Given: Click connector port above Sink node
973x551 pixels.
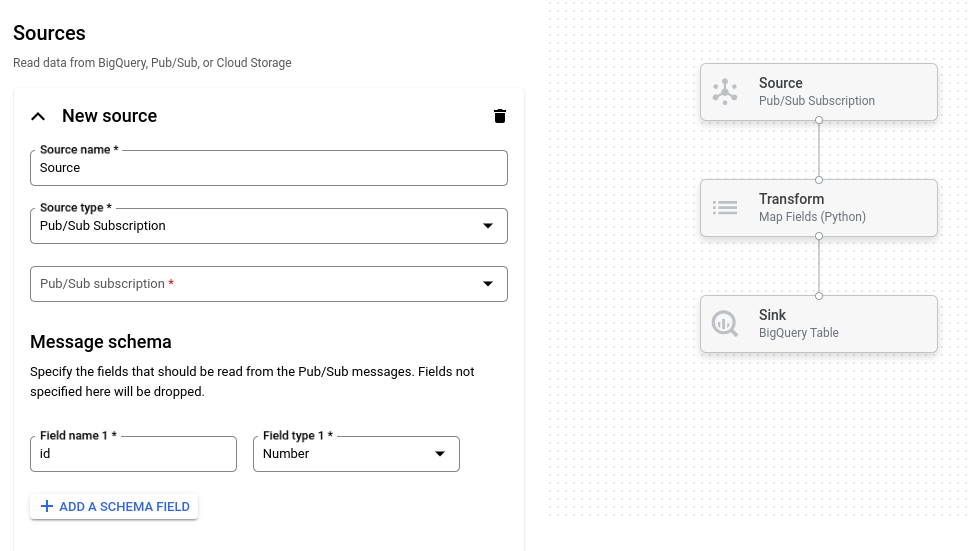Looking at the screenshot, I should pos(819,296).
